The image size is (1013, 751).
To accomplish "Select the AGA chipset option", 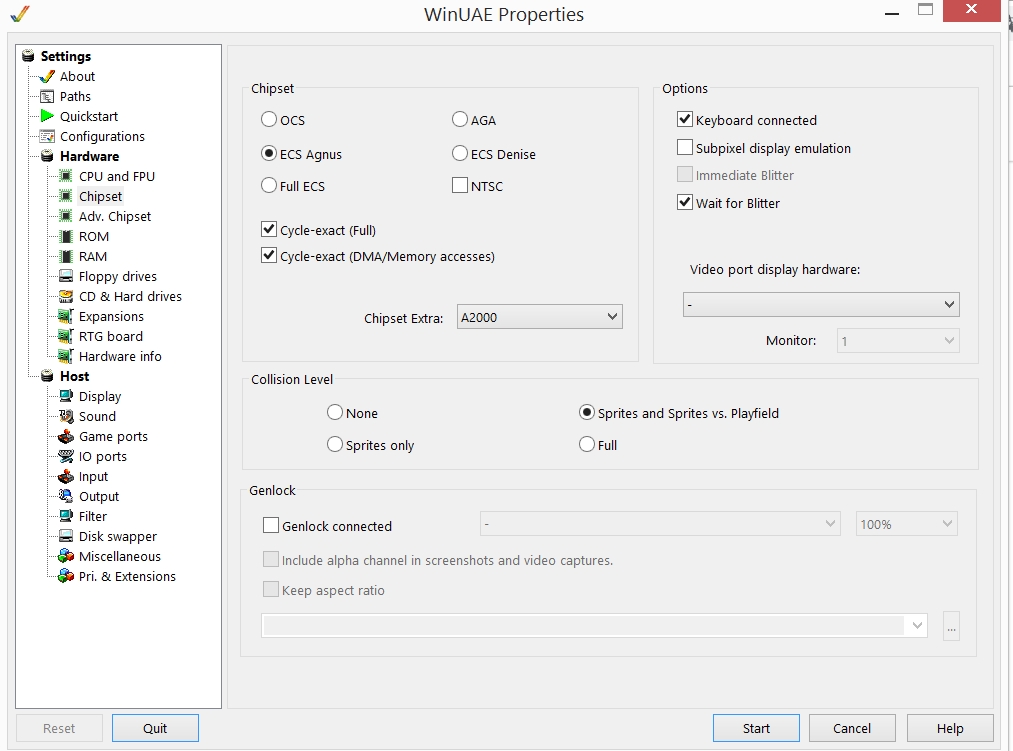I will pyautogui.click(x=459, y=120).
